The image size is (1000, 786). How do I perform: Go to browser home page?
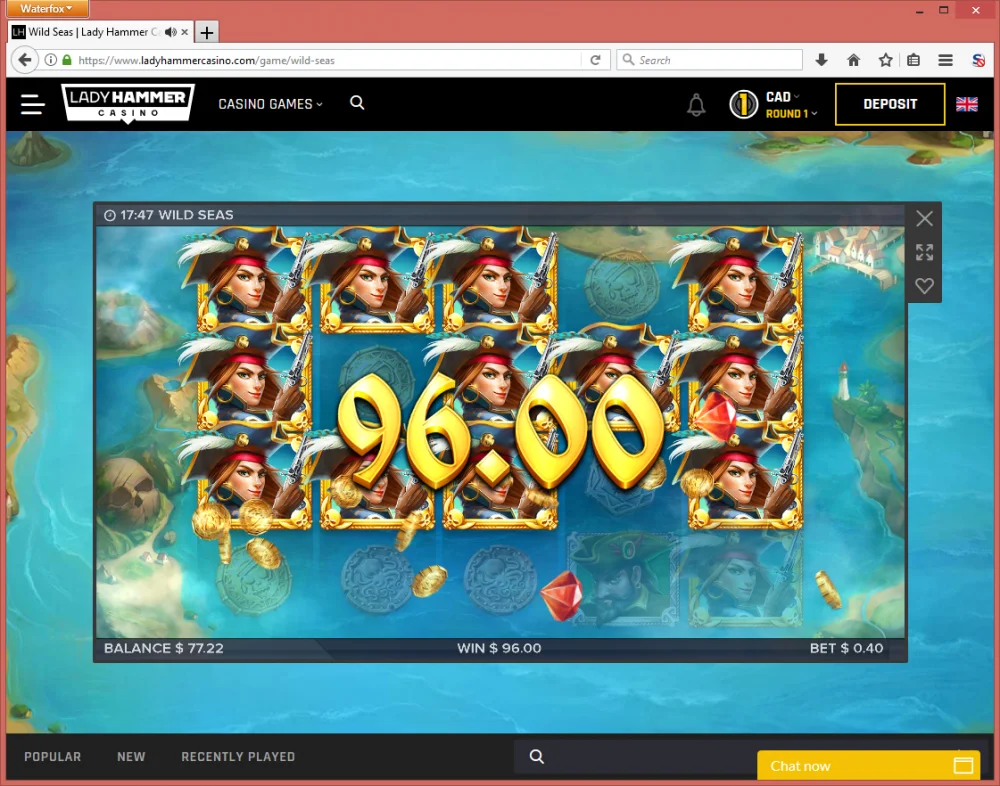pos(853,60)
